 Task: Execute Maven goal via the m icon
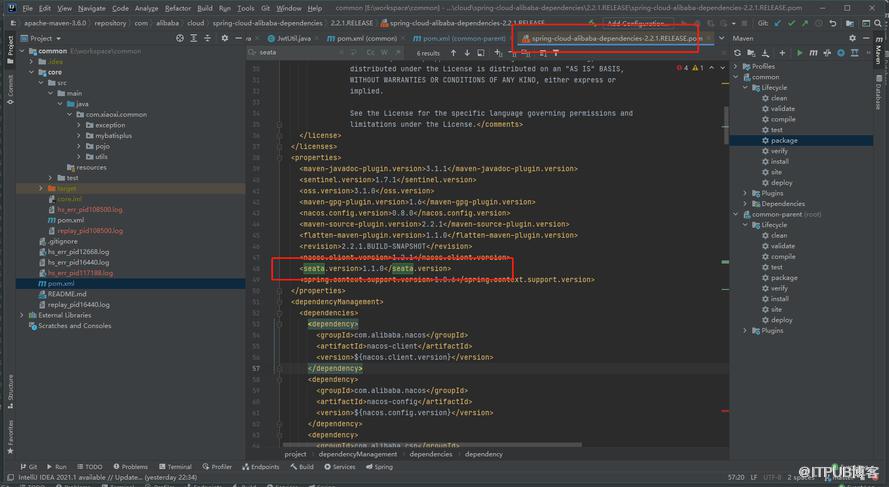pyautogui.click(x=813, y=53)
